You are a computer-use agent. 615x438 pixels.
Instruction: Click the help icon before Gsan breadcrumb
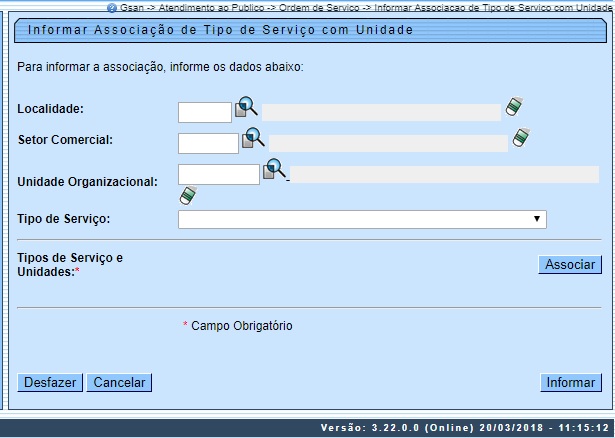112,6
